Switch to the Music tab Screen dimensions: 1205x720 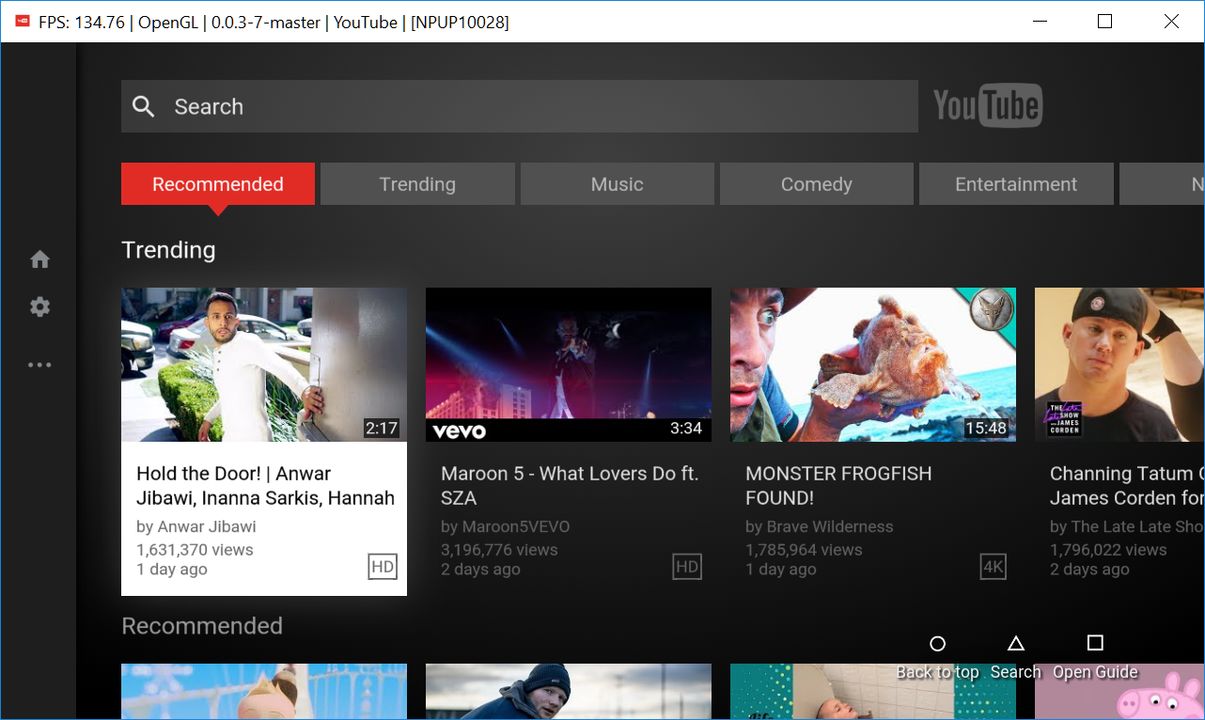[x=617, y=184]
